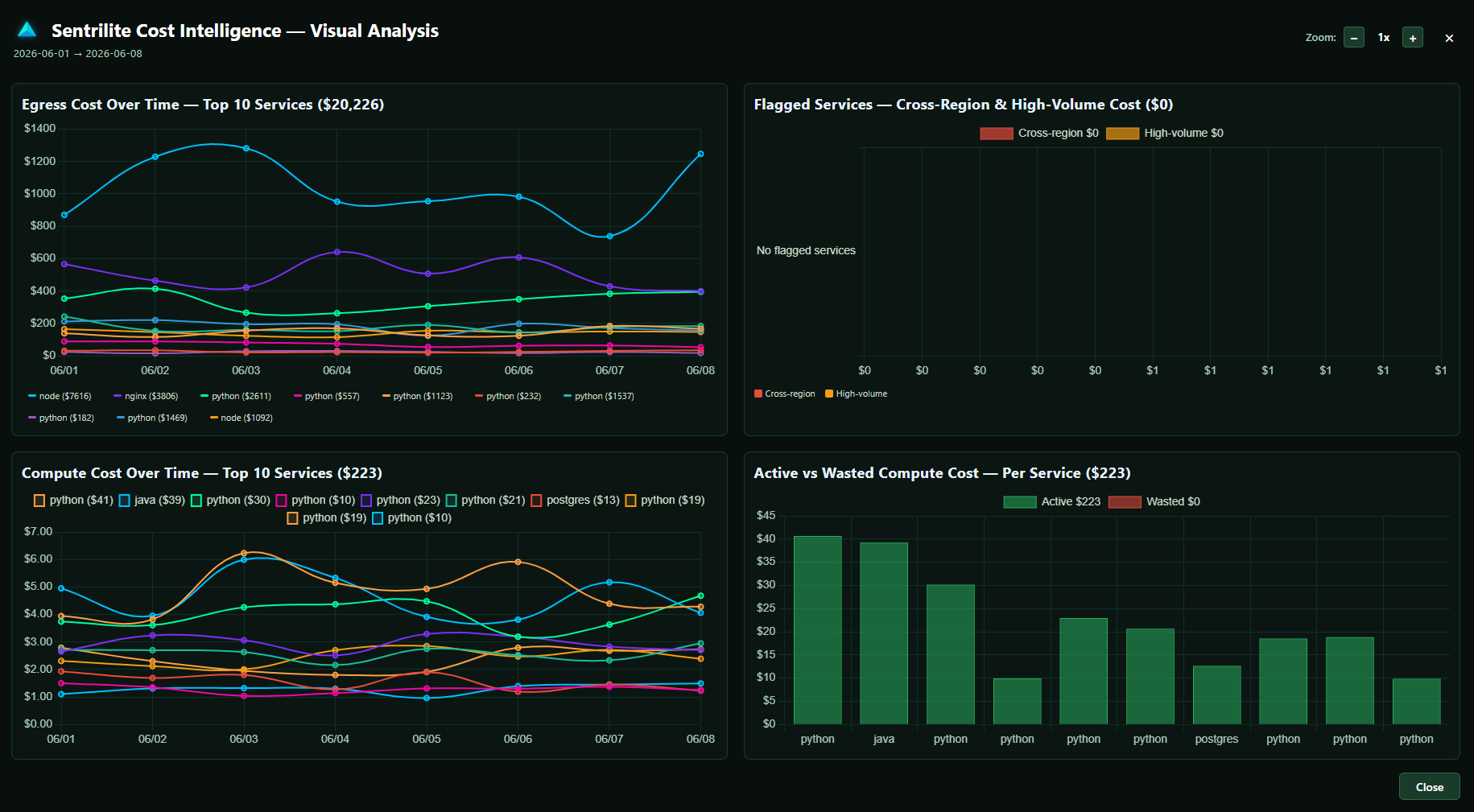Select the postgres bar in Active vs Wasted chart
The height and width of the screenshot is (812, 1474).
[1216, 695]
